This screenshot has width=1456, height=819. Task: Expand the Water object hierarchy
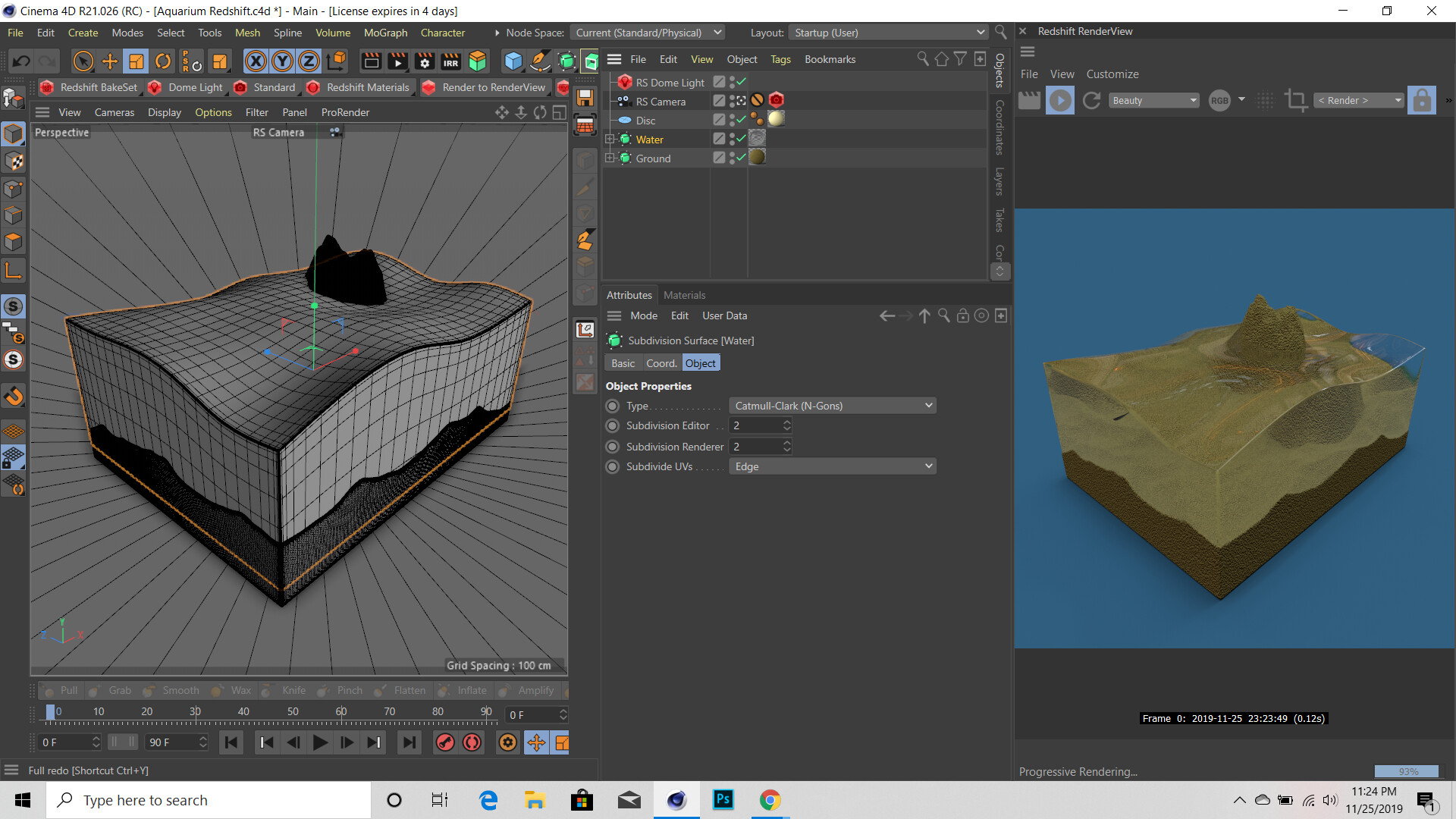610,140
